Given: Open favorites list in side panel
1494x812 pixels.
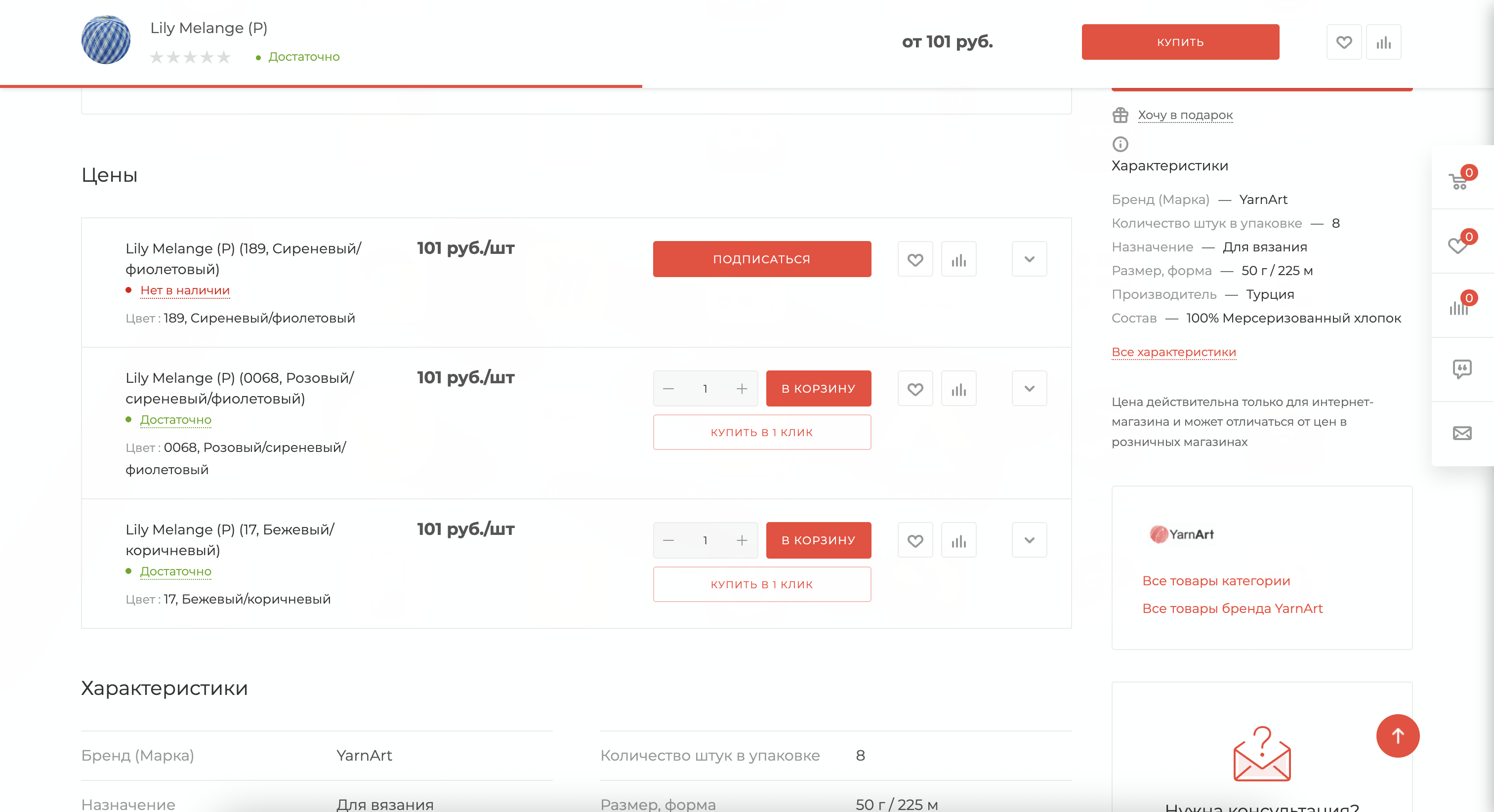Looking at the screenshot, I should (1462, 243).
